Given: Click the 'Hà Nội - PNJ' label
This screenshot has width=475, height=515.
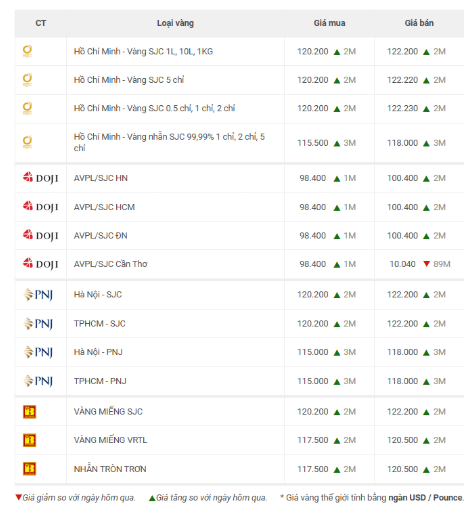Looking at the screenshot, I should [x=98, y=352].
